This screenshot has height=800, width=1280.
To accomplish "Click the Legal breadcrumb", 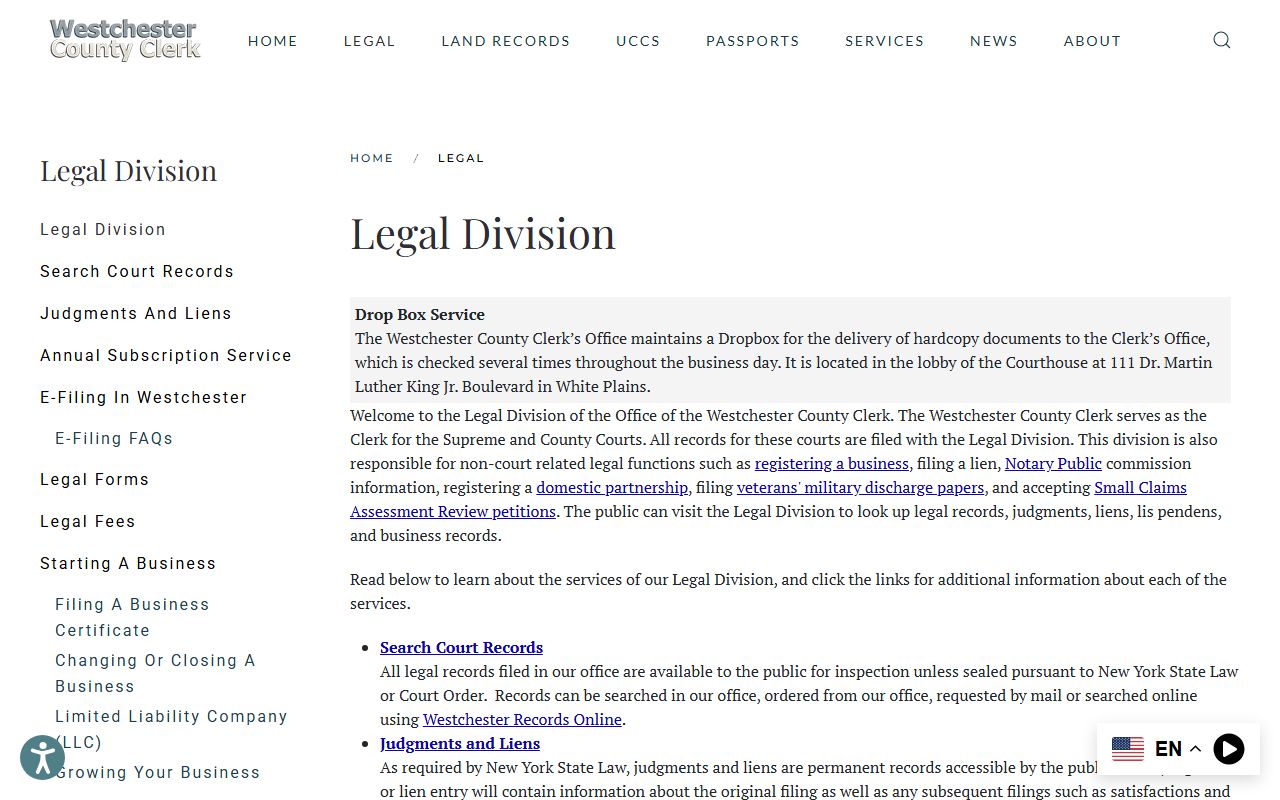I will click(461, 158).
